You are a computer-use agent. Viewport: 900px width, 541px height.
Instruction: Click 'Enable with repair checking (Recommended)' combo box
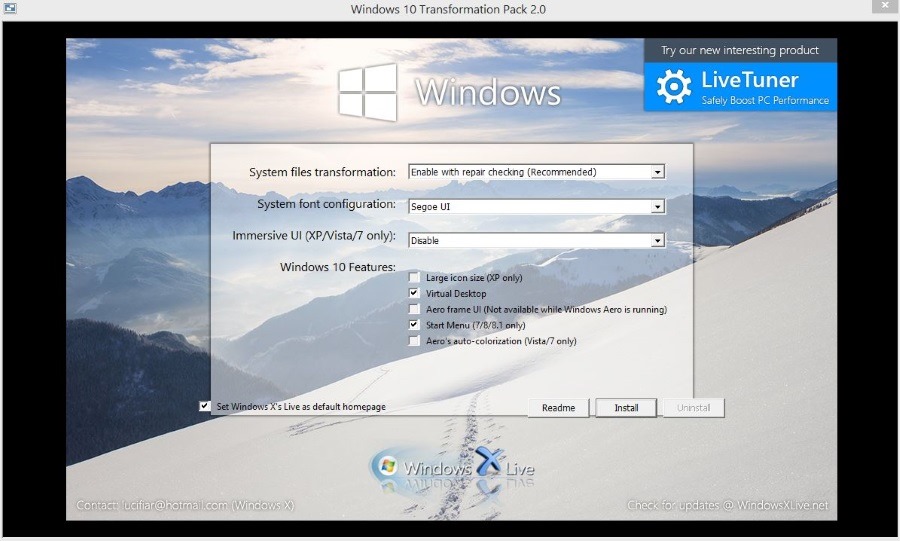point(537,172)
